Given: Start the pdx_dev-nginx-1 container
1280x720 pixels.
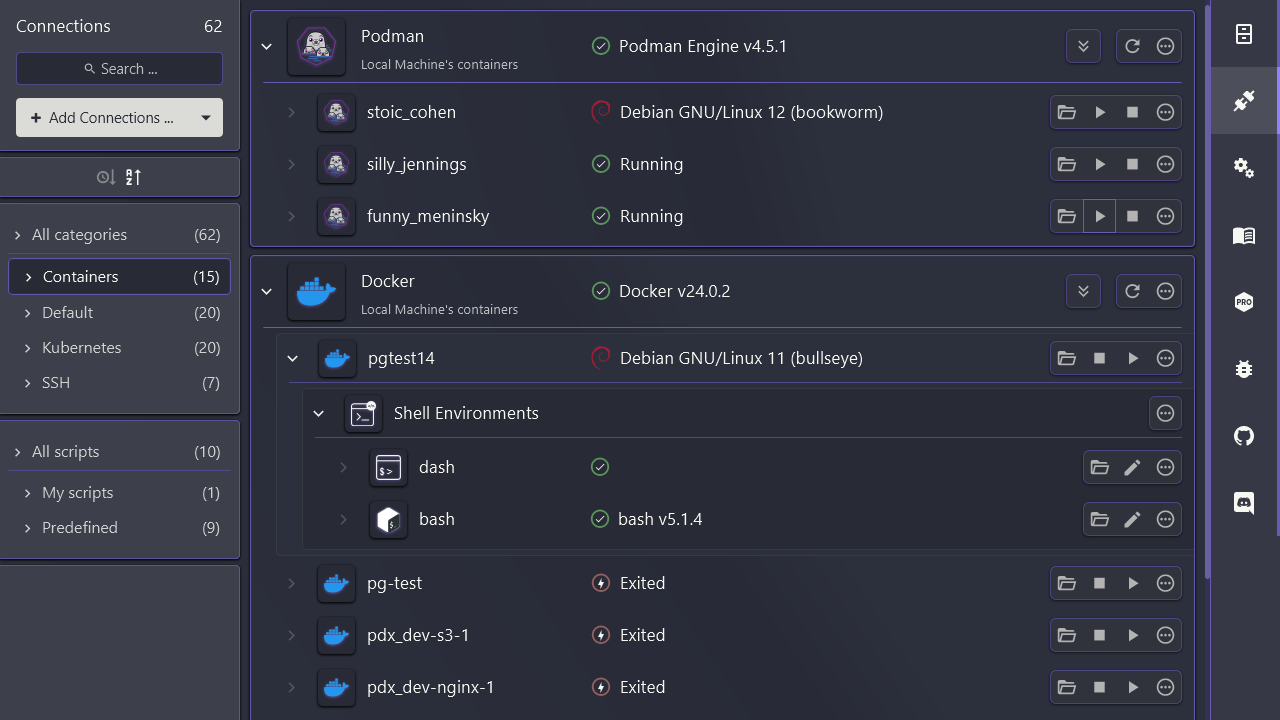Looking at the screenshot, I should pyautogui.click(x=1133, y=687).
